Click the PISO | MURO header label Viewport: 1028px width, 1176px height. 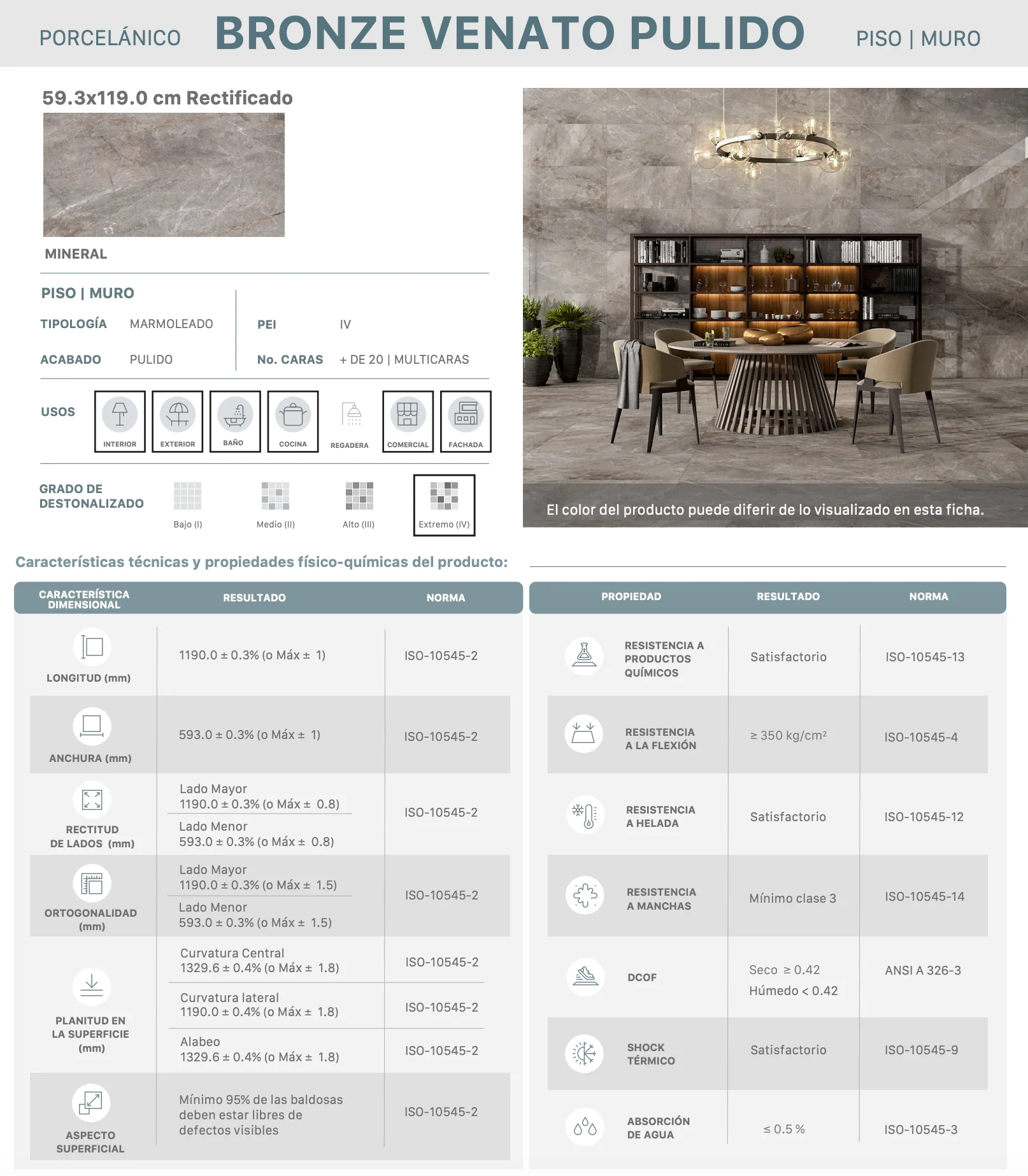coord(918,39)
